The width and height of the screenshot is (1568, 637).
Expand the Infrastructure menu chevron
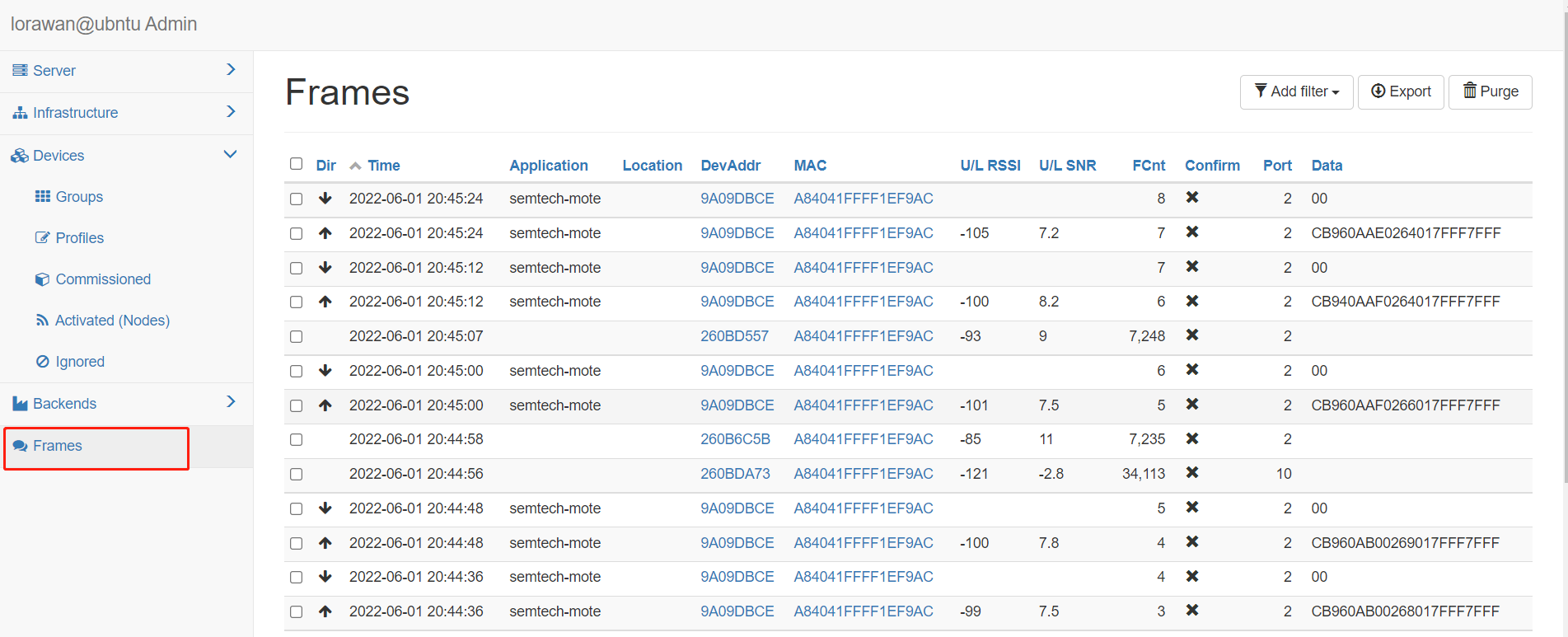231,111
